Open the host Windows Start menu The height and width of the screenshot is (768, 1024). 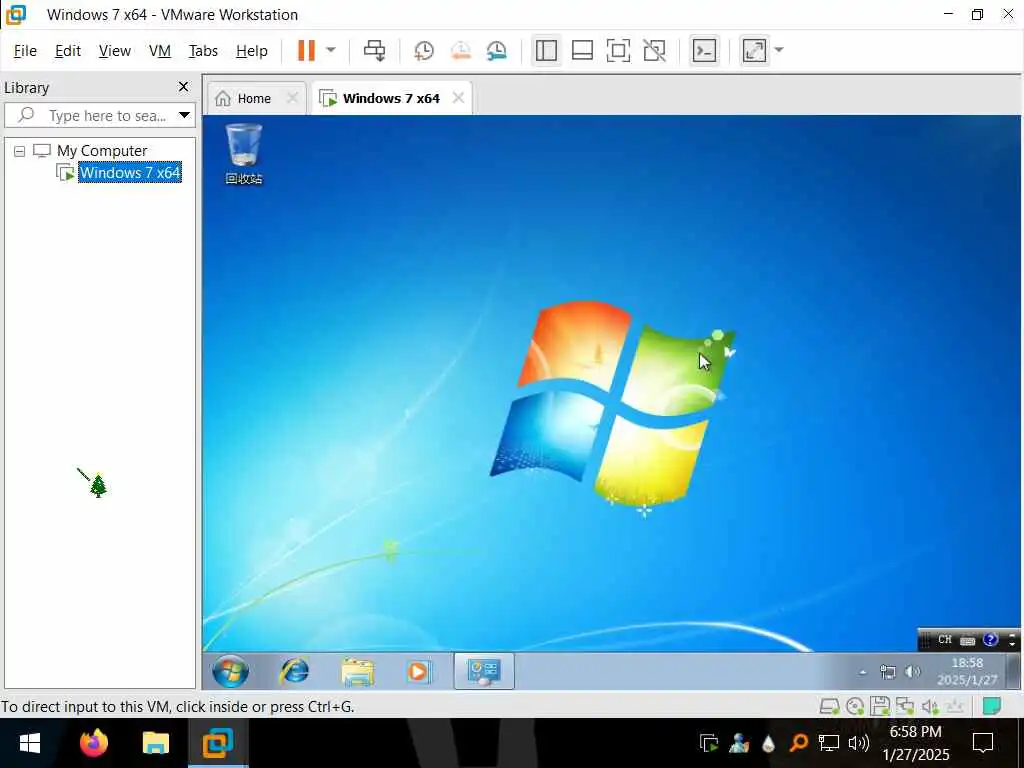[x=30, y=743]
